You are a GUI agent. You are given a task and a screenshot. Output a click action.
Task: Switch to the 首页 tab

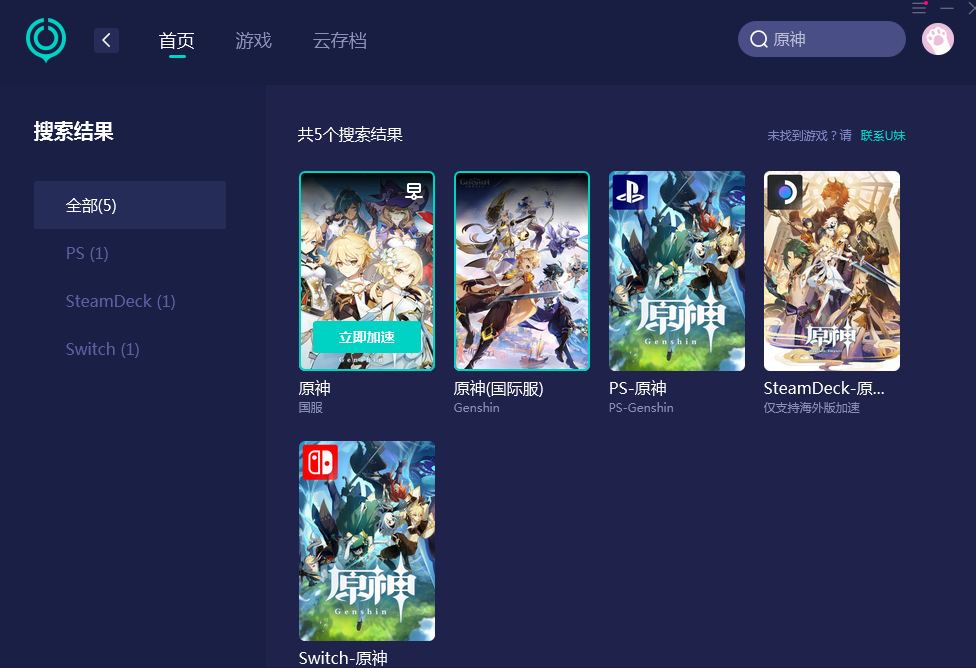pos(177,40)
